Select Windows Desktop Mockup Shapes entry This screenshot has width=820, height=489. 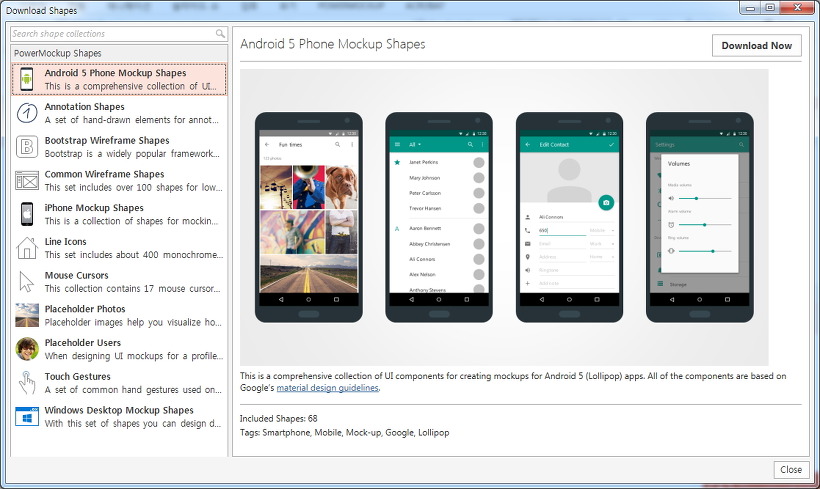(x=119, y=417)
